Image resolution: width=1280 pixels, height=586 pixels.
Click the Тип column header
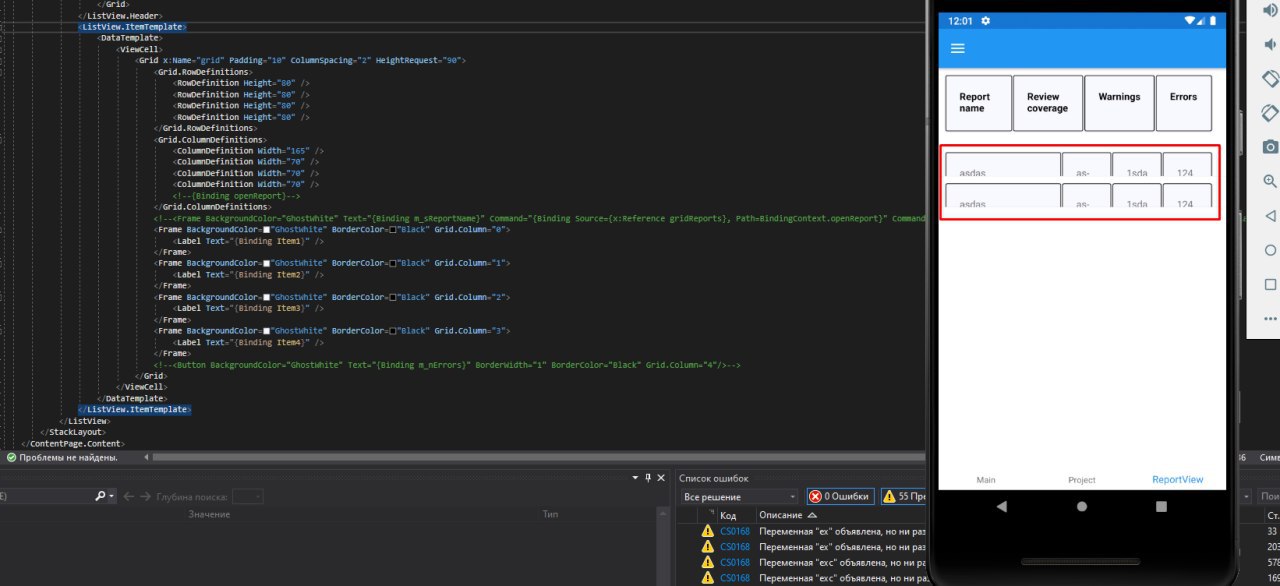pyautogui.click(x=550, y=514)
